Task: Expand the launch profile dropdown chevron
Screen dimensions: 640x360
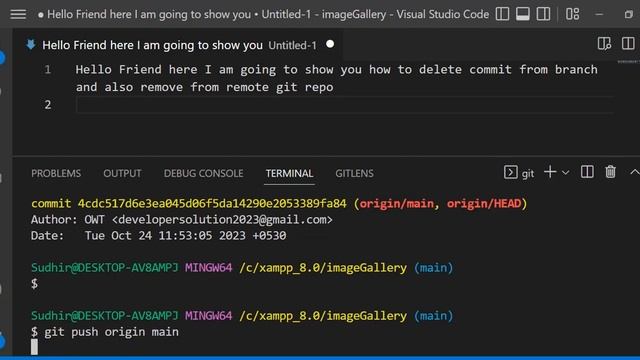Action: point(565,173)
